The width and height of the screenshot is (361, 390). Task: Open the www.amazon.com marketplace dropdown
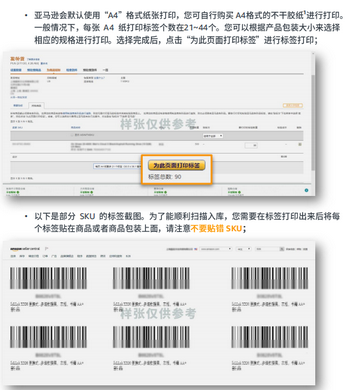216,249
